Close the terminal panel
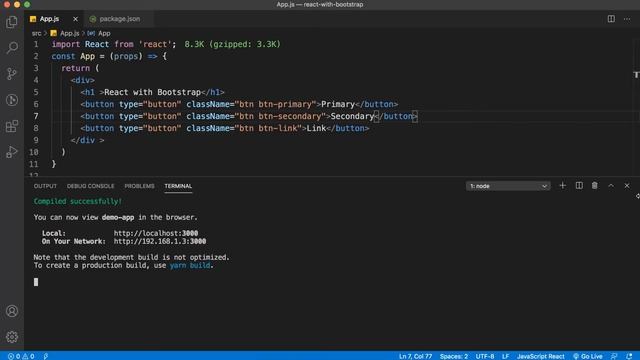Viewport: 640px width, 360px height. 627,186
